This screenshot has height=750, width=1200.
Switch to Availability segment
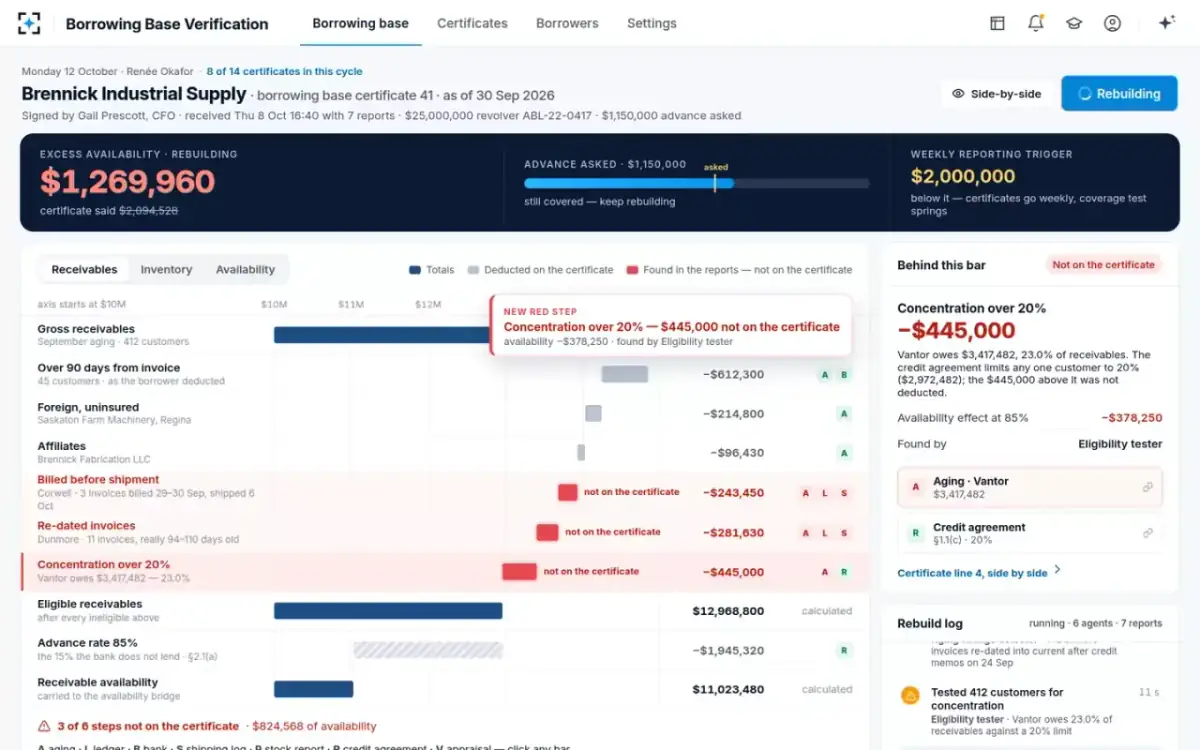pos(245,269)
